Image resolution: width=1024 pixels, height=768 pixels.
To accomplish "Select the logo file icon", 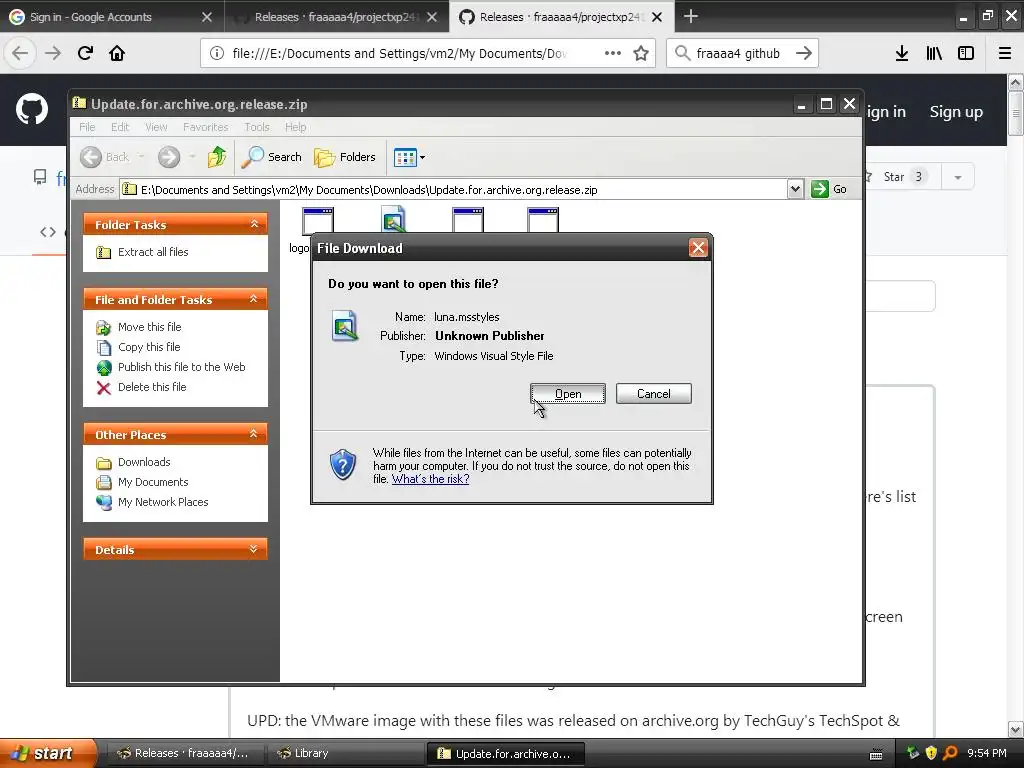I will pyautogui.click(x=318, y=219).
